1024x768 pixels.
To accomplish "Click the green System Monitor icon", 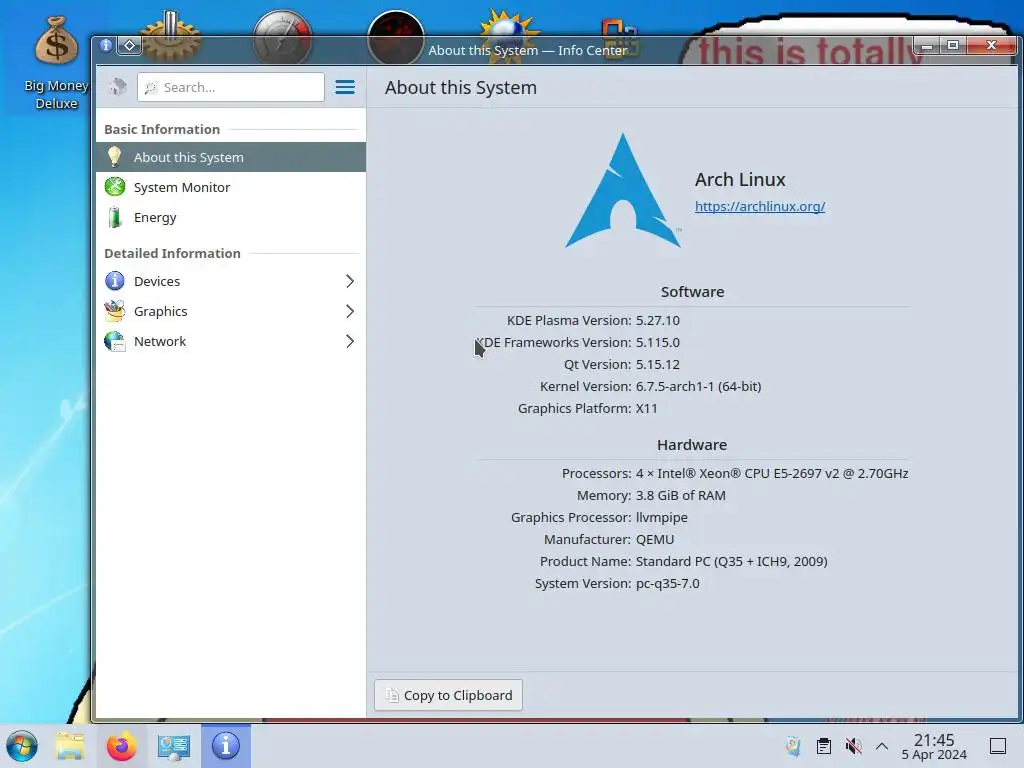I will tap(115, 187).
